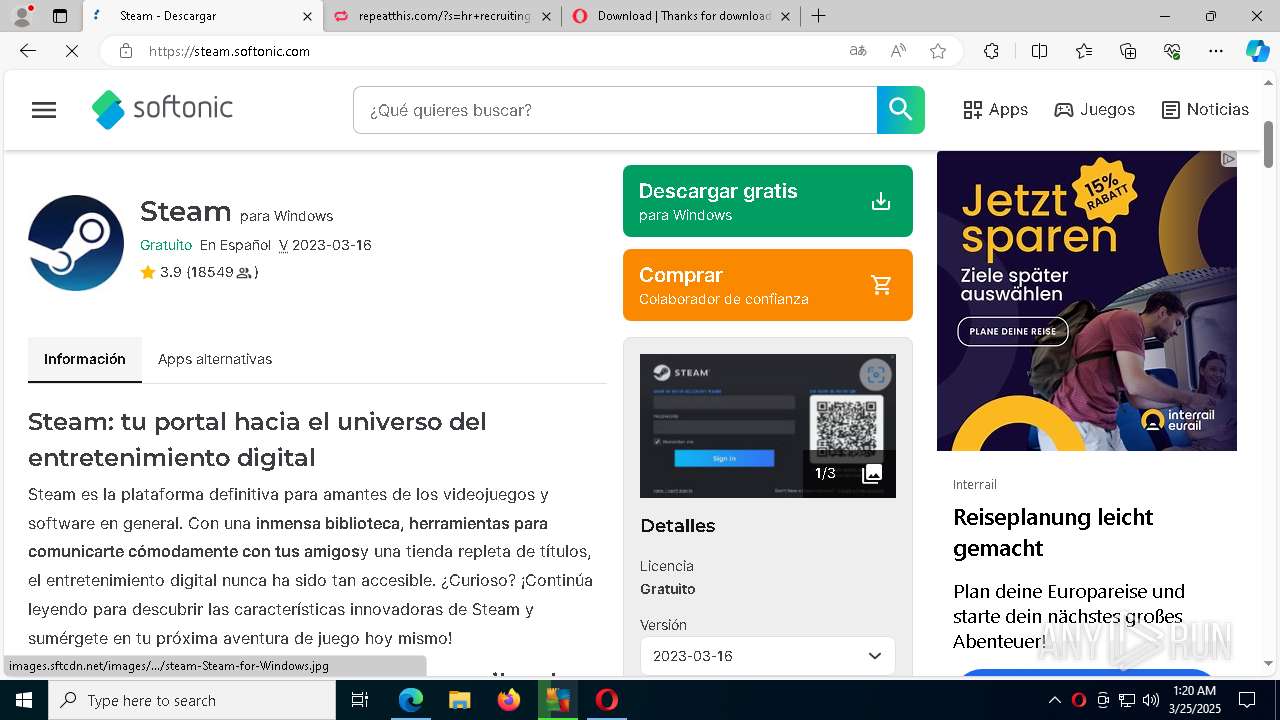The image size is (1280, 720).
Task: Click the volume icon in system tray
Action: [1151, 700]
